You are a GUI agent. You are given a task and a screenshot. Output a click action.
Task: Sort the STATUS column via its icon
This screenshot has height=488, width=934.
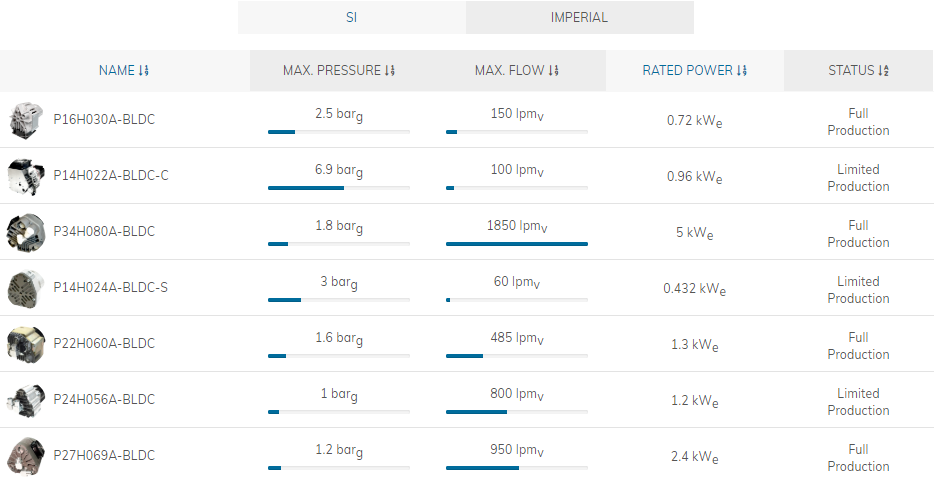pyautogui.click(x=883, y=71)
